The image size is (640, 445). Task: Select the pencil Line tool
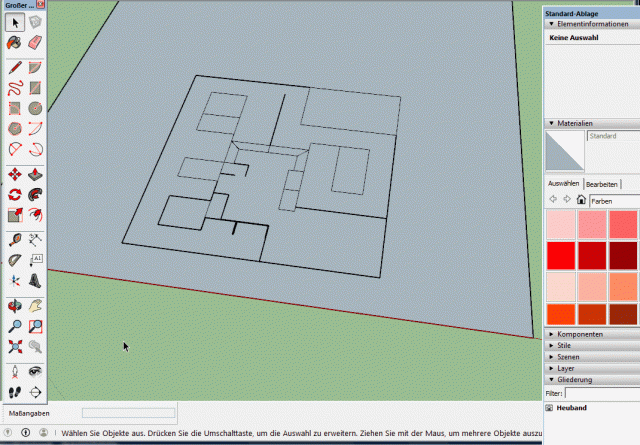point(15,68)
